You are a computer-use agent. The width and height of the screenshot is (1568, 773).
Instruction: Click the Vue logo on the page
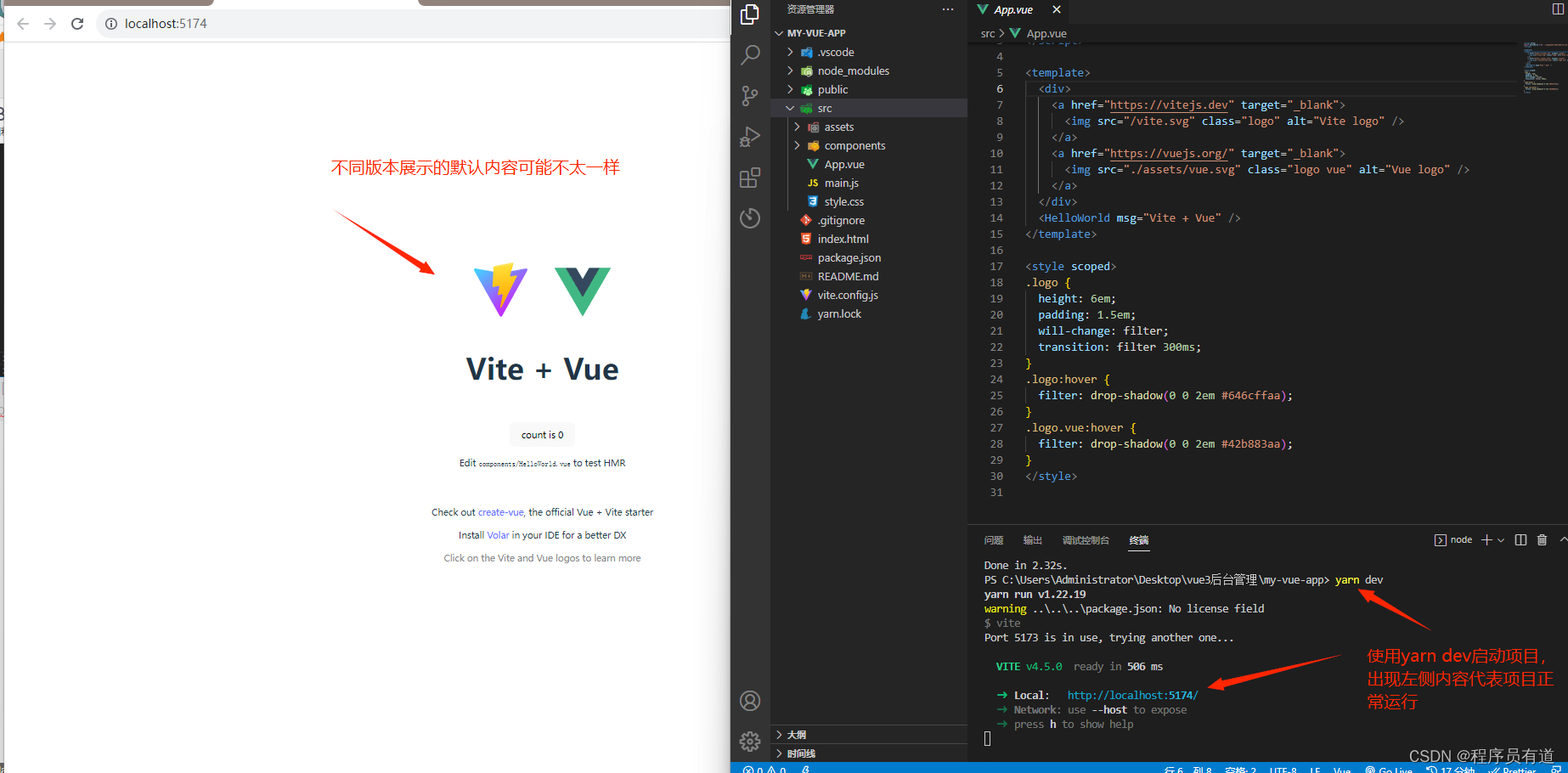click(583, 291)
